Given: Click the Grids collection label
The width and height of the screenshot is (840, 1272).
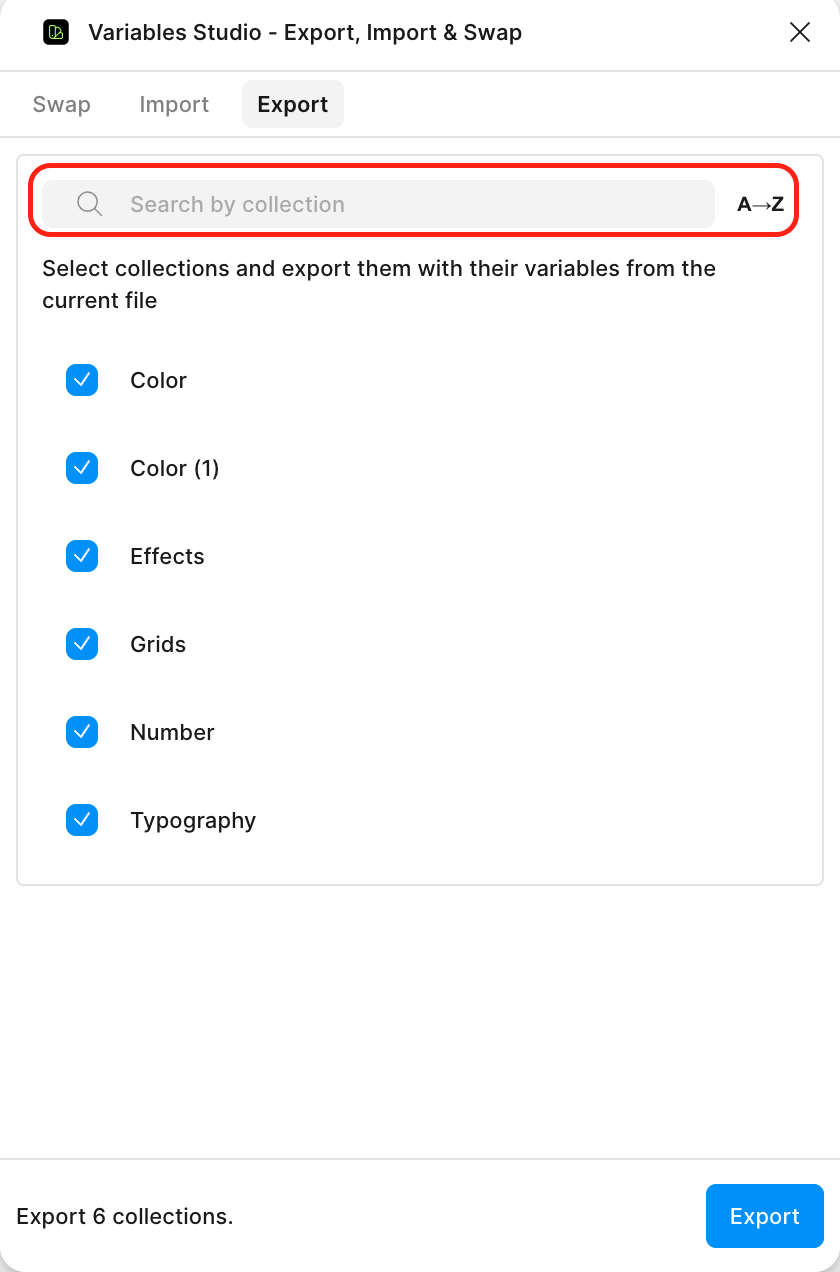Looking at the screenshot, I should 157,644.
